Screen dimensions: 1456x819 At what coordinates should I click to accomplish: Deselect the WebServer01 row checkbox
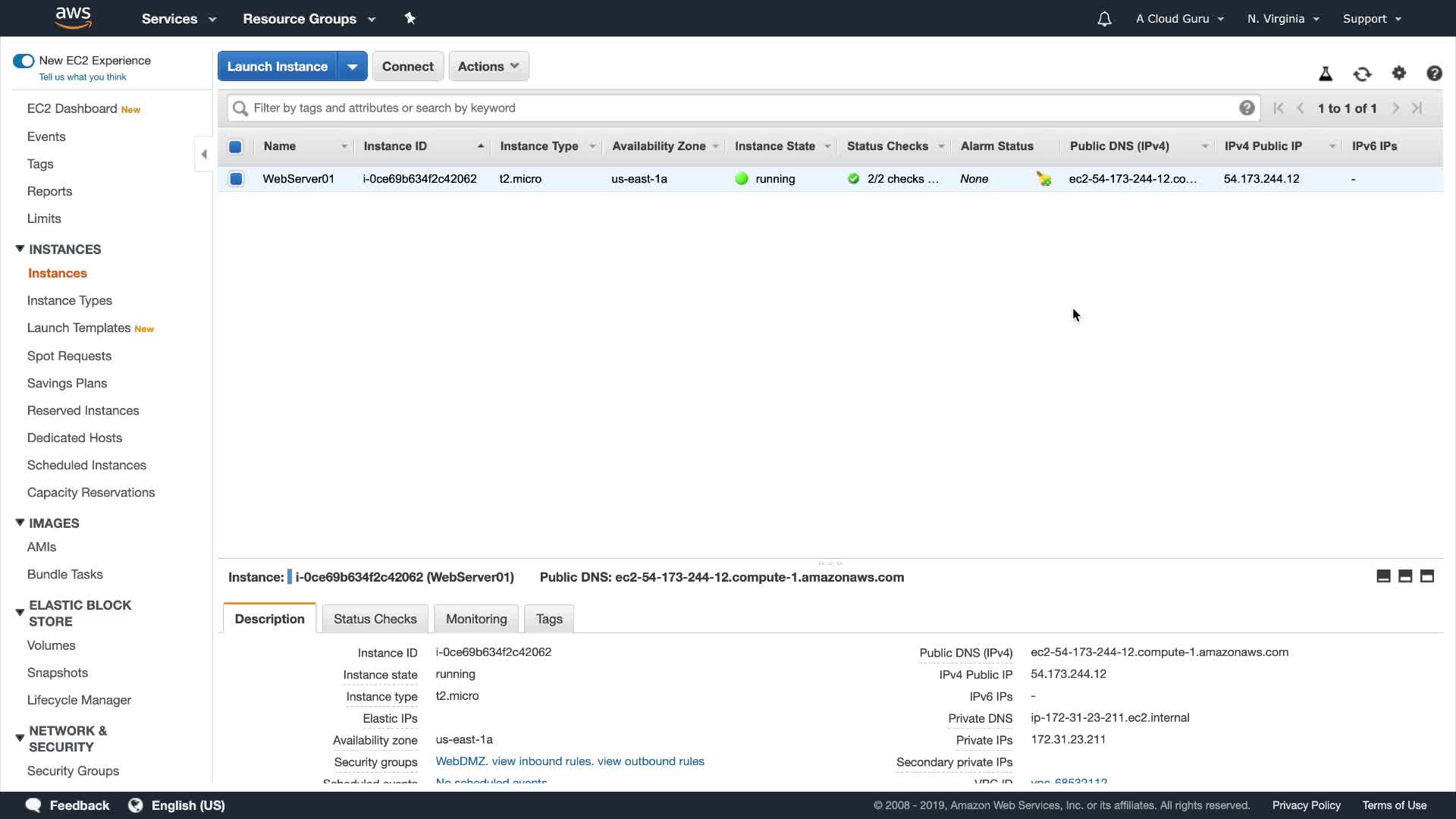[x=236, y=179]
